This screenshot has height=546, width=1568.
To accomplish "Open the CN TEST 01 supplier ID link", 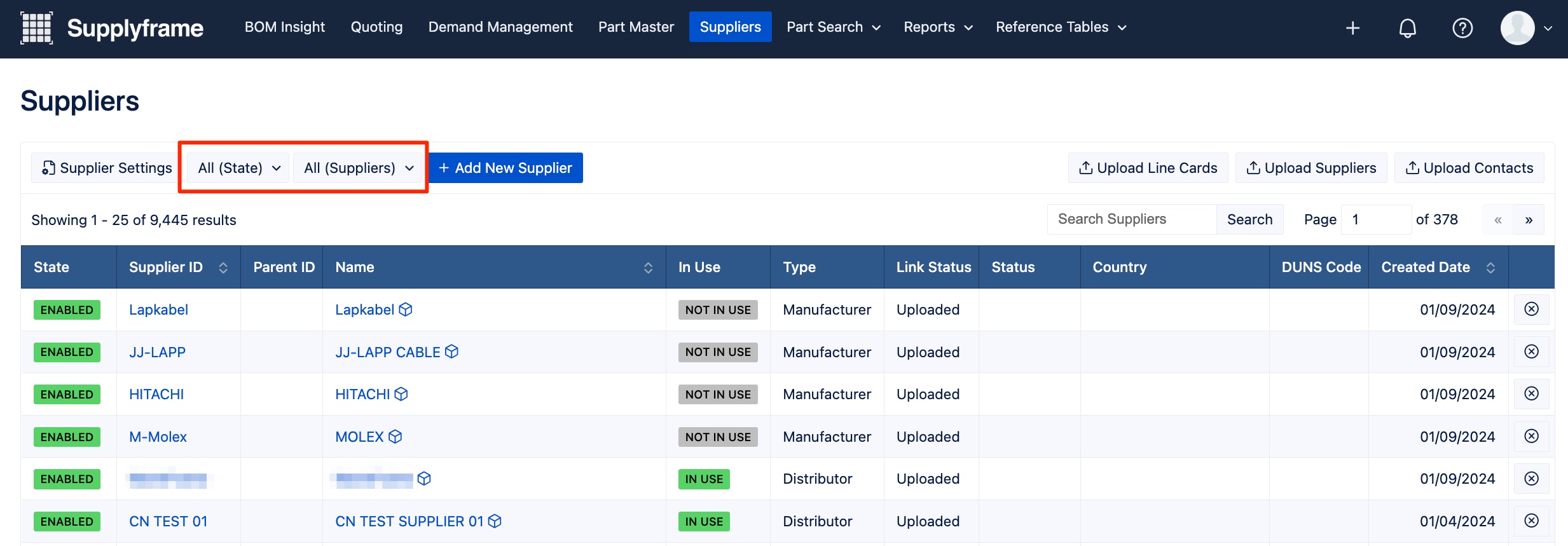I will click(x=168, y=521).
